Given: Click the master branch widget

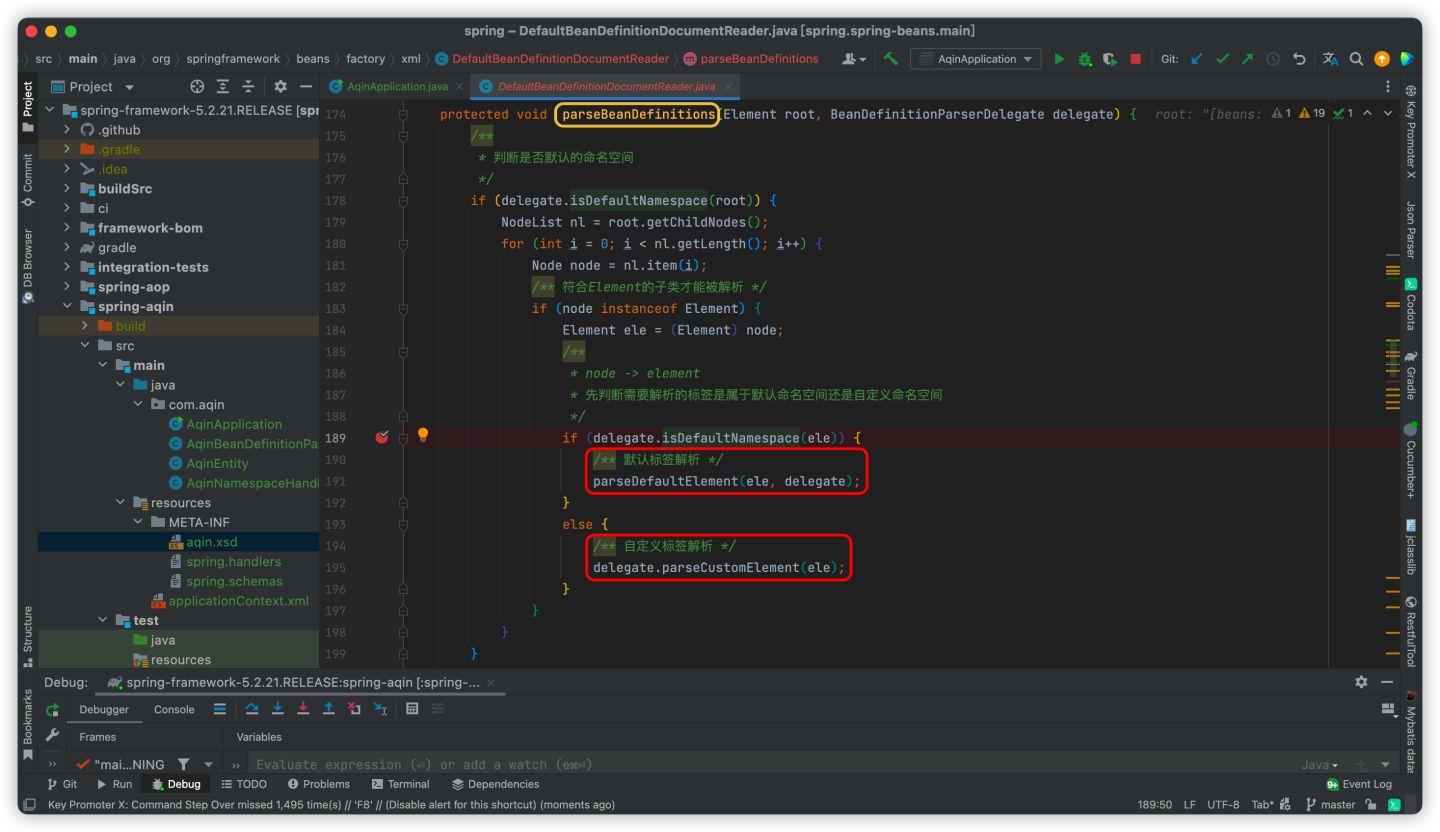Looking at the screenshot, I should [x=1329, y=804].
